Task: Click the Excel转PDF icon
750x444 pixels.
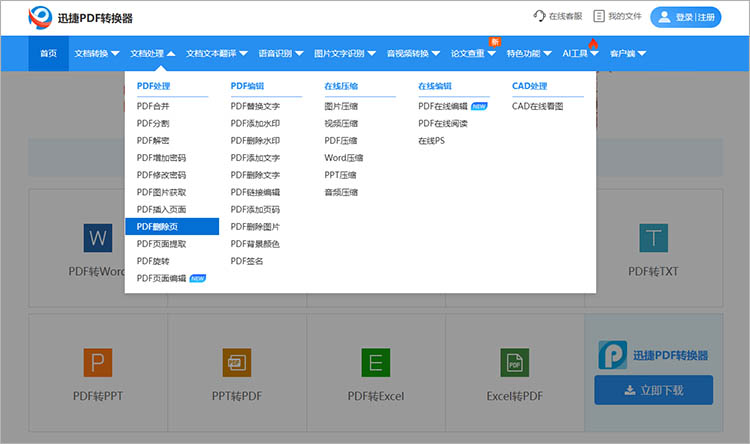Action: pyautogui.click(x=515, y=362)
